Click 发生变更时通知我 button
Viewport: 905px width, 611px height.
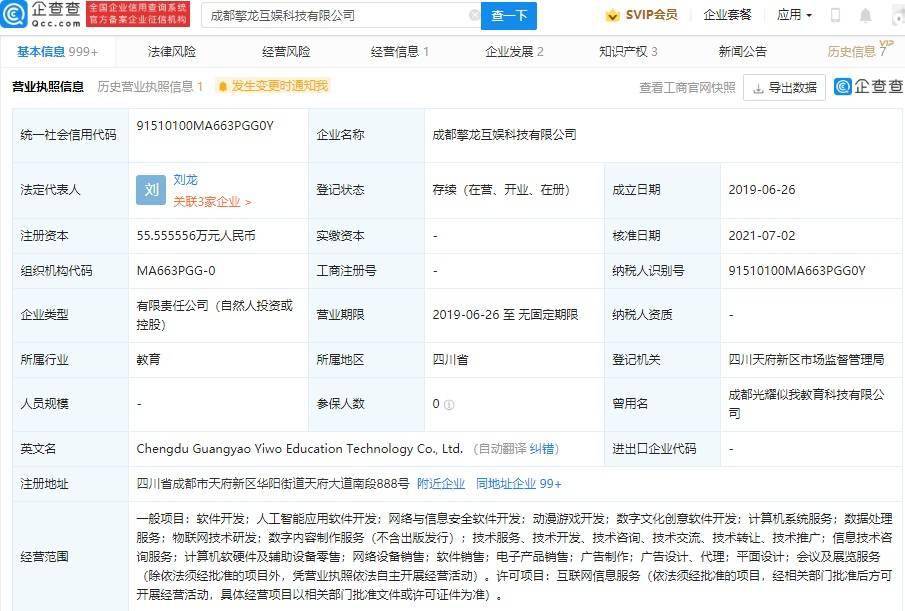(x=271, y=87)
